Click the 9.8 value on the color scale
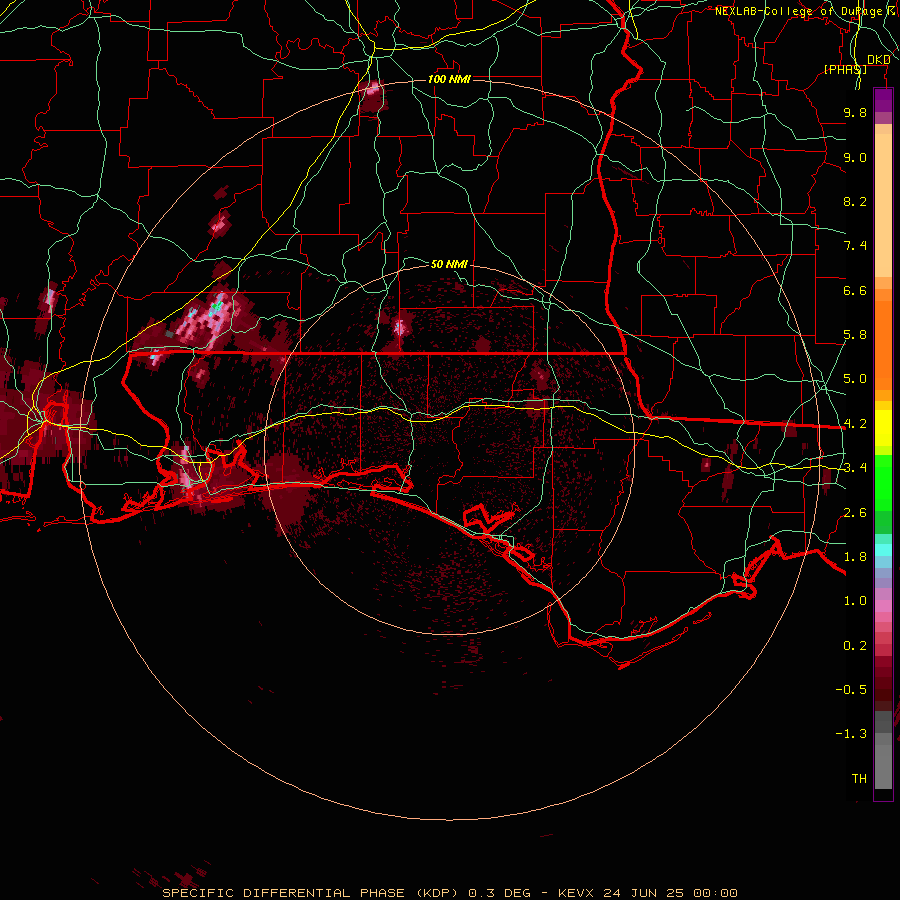Image resolution: width=900 pixels, height=900 pixels. 855,112
